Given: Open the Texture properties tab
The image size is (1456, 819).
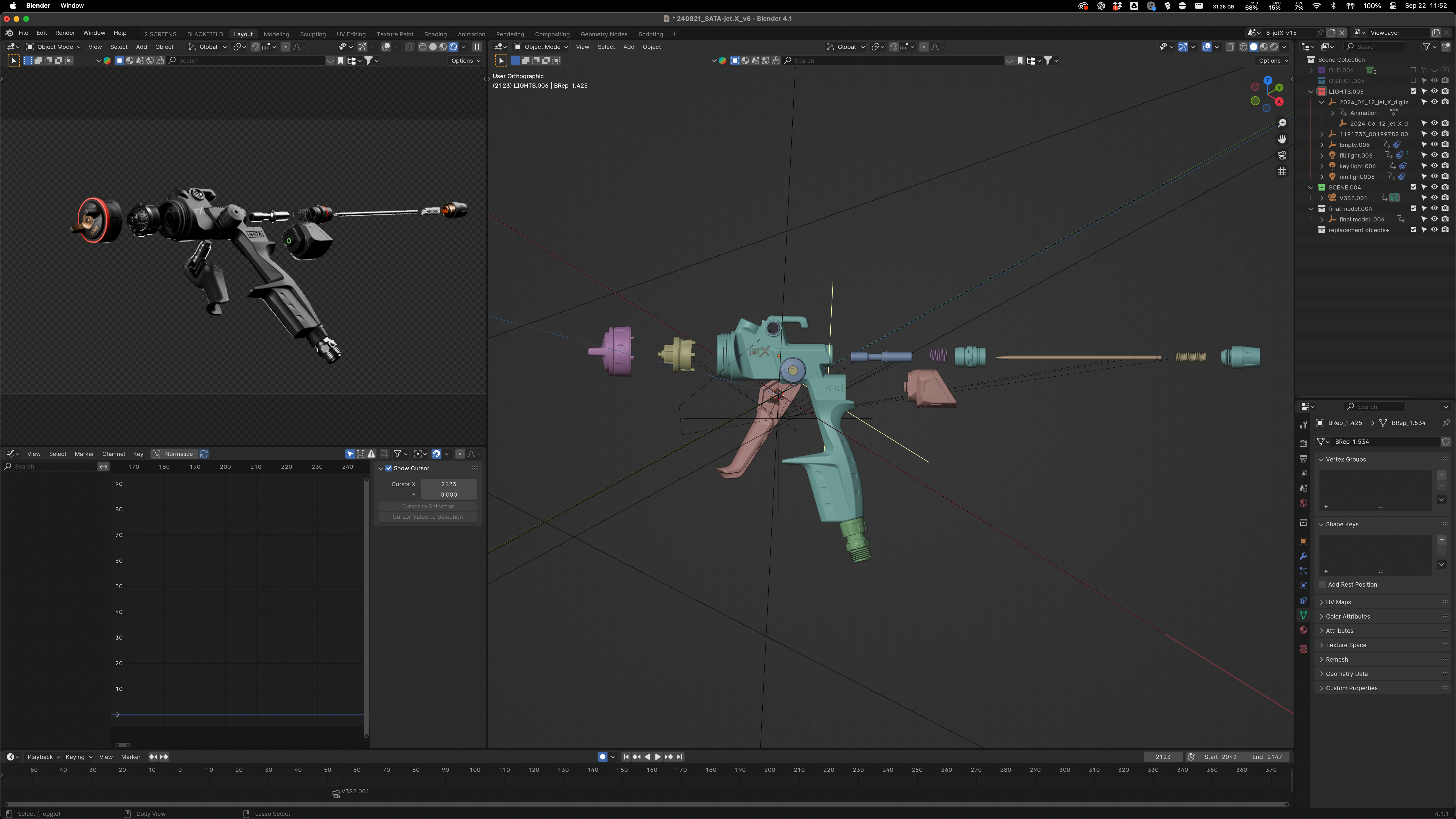Looking at the screenshot, I should tap(1303, 649).
